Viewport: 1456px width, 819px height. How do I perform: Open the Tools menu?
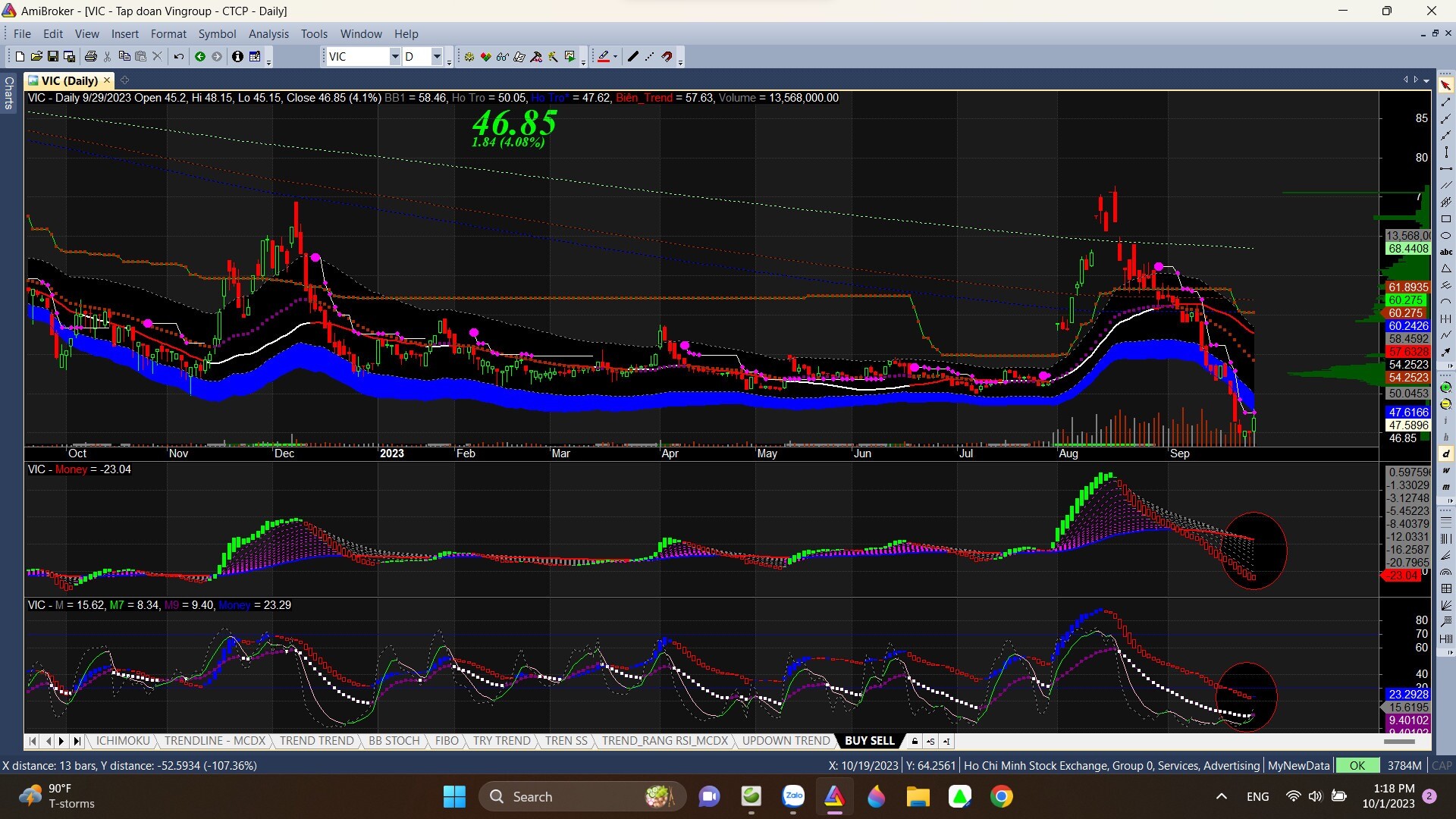point(314,34)
